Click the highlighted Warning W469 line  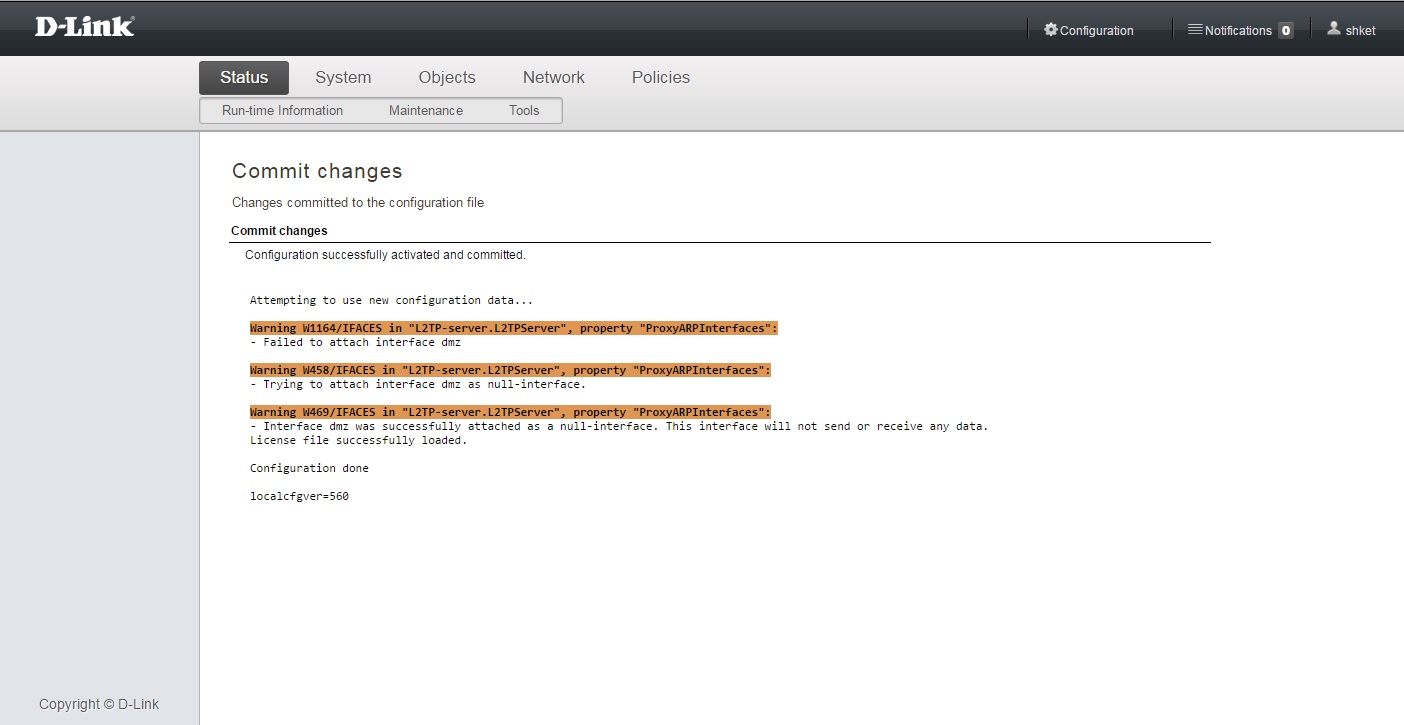click(x=510, y=412)
